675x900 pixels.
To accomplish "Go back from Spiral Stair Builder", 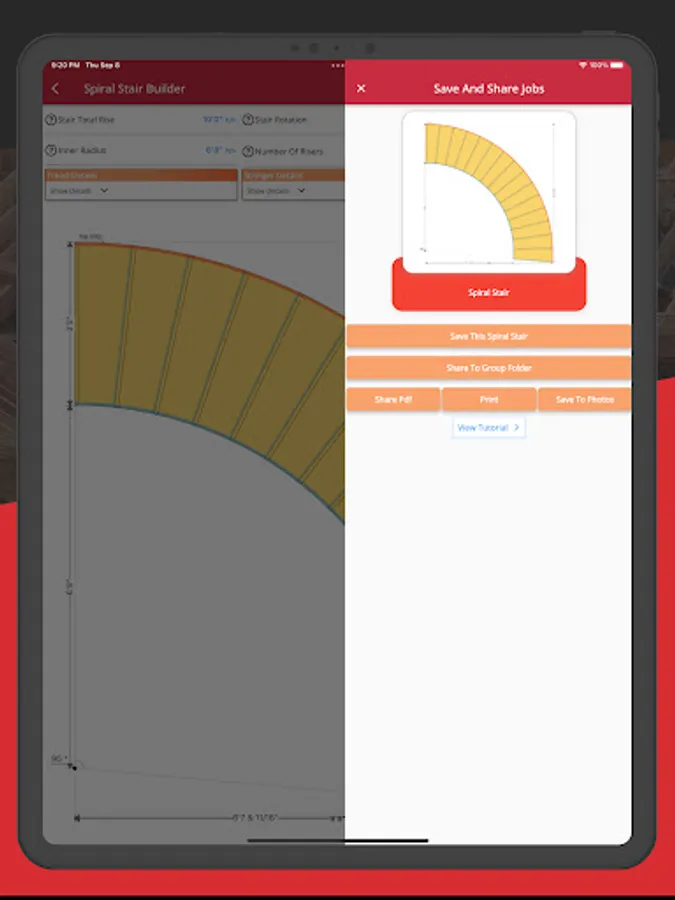I will [x=55, y=88].
